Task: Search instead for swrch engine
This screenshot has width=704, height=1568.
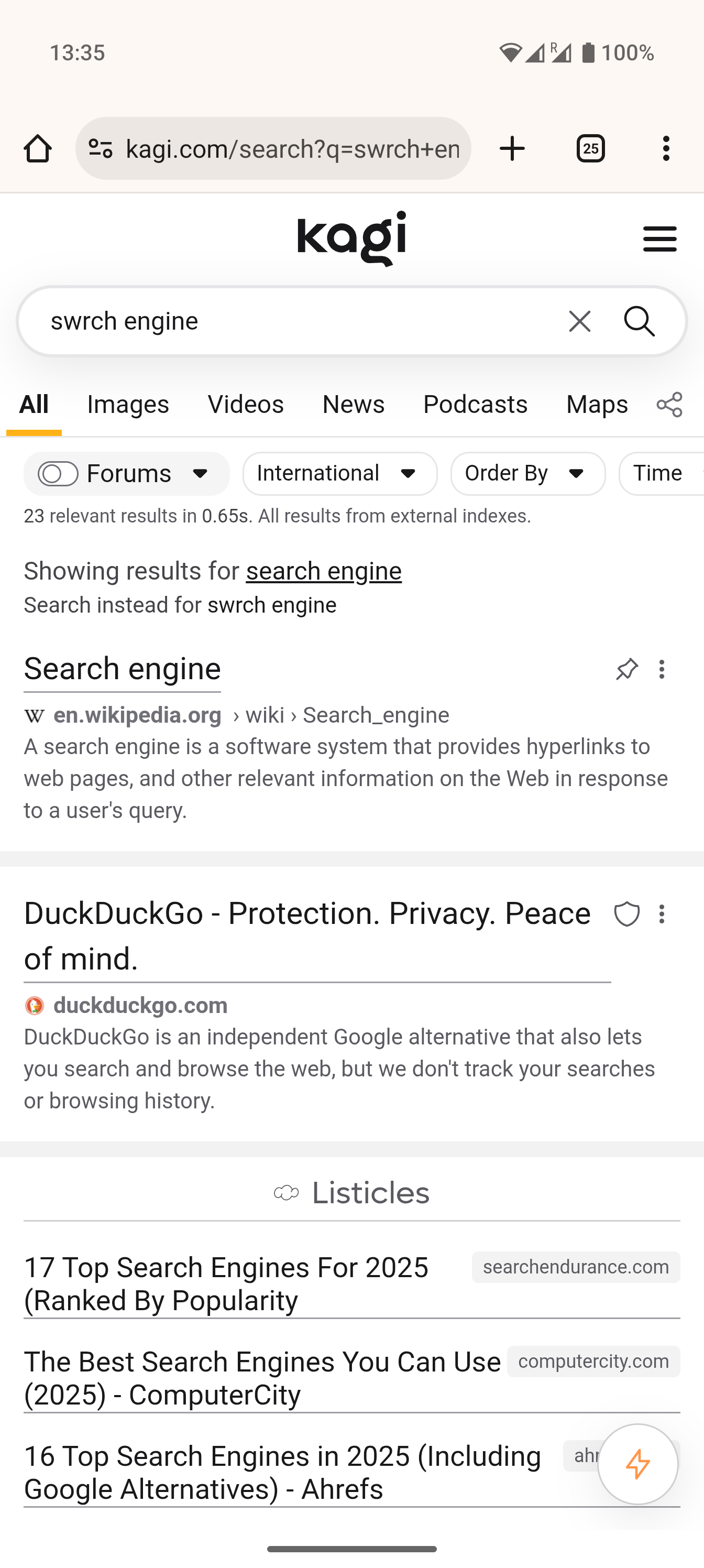Action: coord(271,606)
